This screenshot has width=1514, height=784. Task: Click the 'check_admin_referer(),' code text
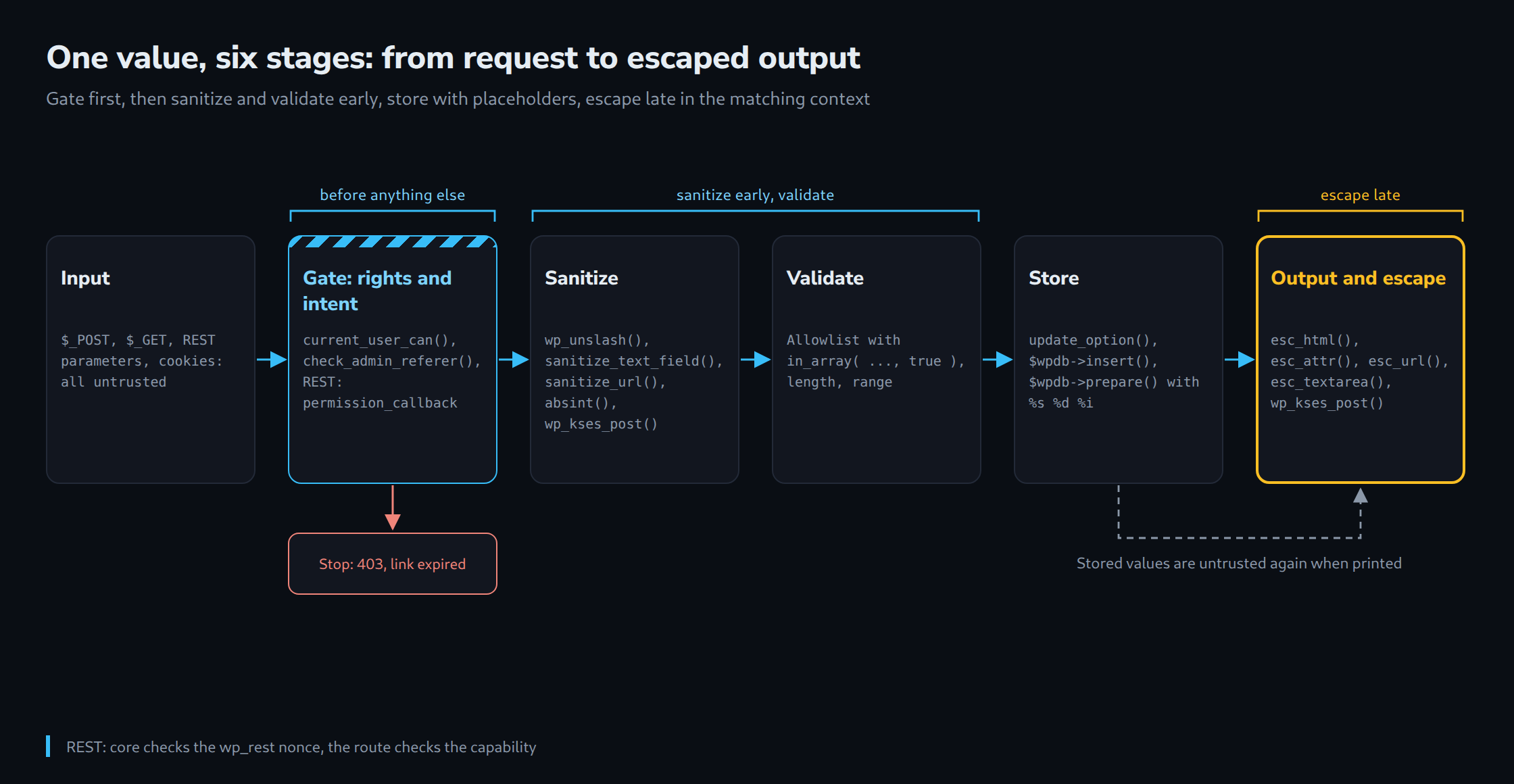point(392,361)
